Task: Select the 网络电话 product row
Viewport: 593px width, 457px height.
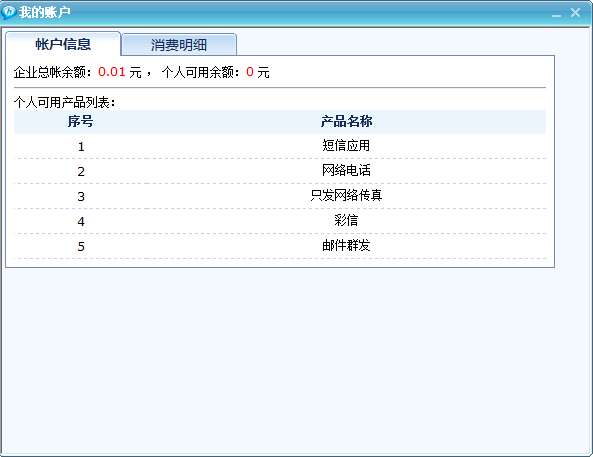Action: (x=280, y=171)
